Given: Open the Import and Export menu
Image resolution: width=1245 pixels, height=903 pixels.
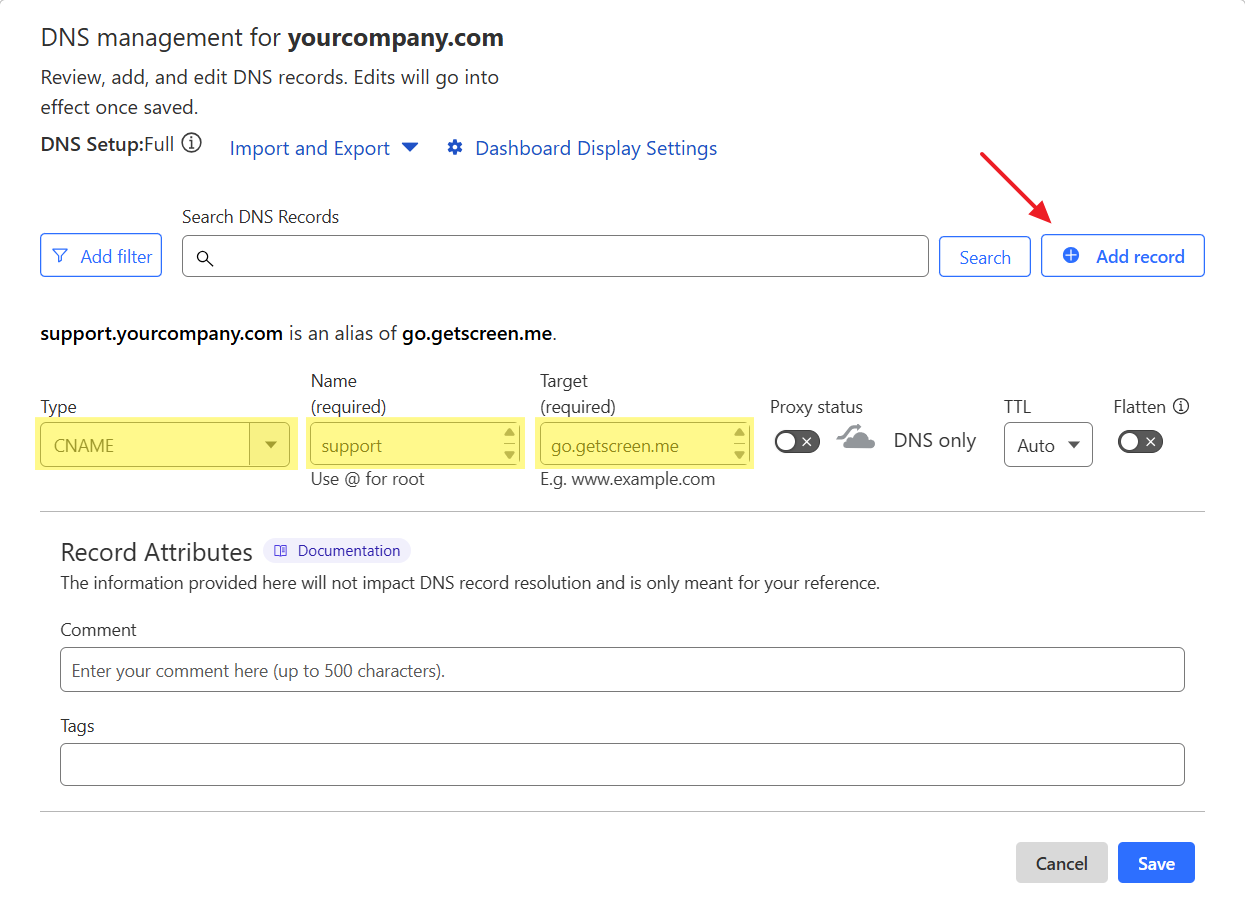Looking at the screenshot, I should click(x=323, y=148).
